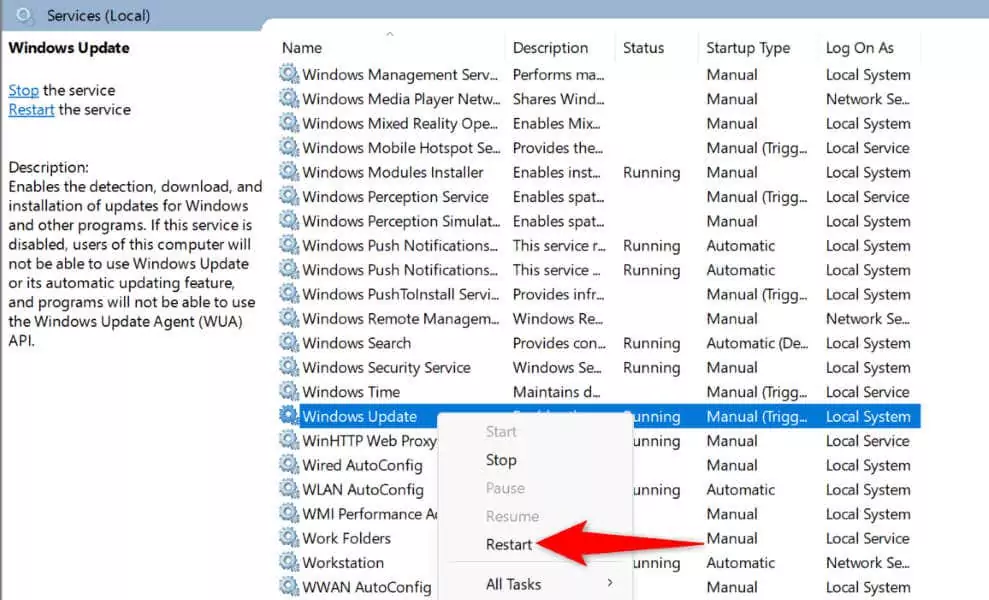The width and height of the screenshot is (989, 600).
Task: Select the WLAN AutoConfig service name
Action: pyautogui.click(x=363, y=490)
